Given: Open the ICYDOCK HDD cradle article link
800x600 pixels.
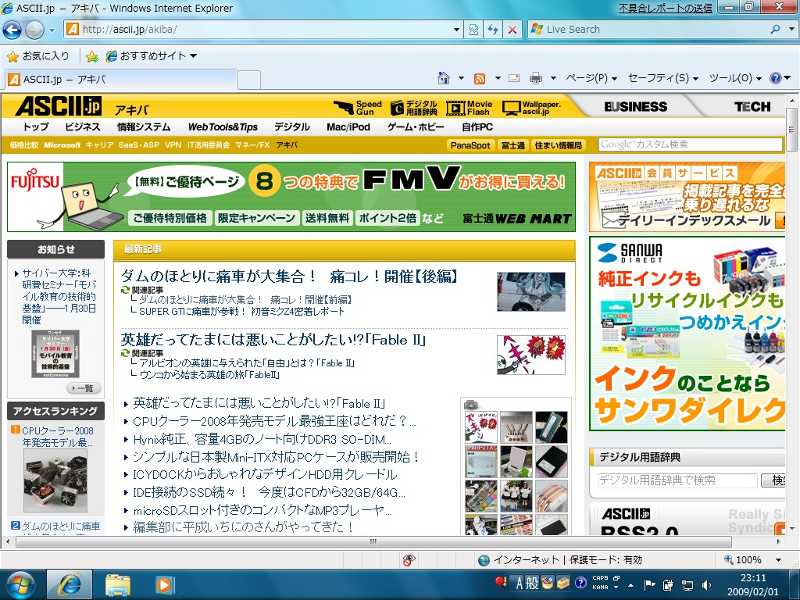Looking at the screenshot, I should point(265,474).
